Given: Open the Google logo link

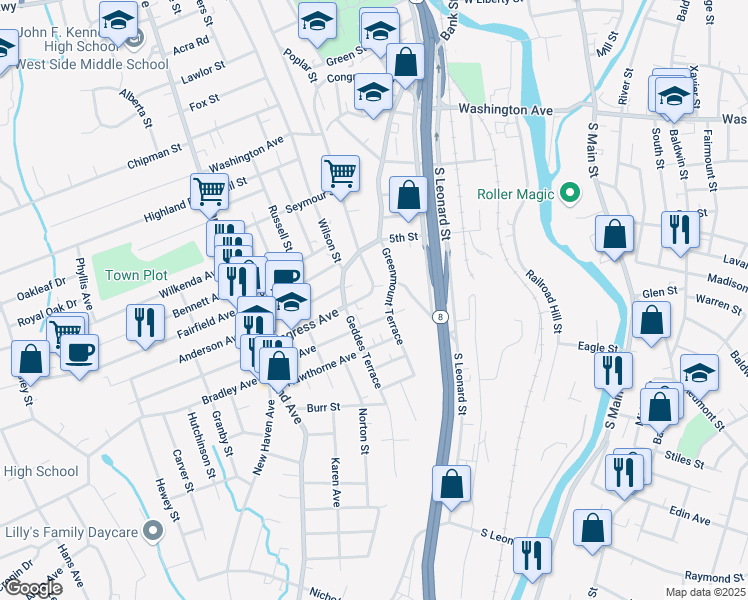Looking at the screenshot, I should [x=33, y=589].
